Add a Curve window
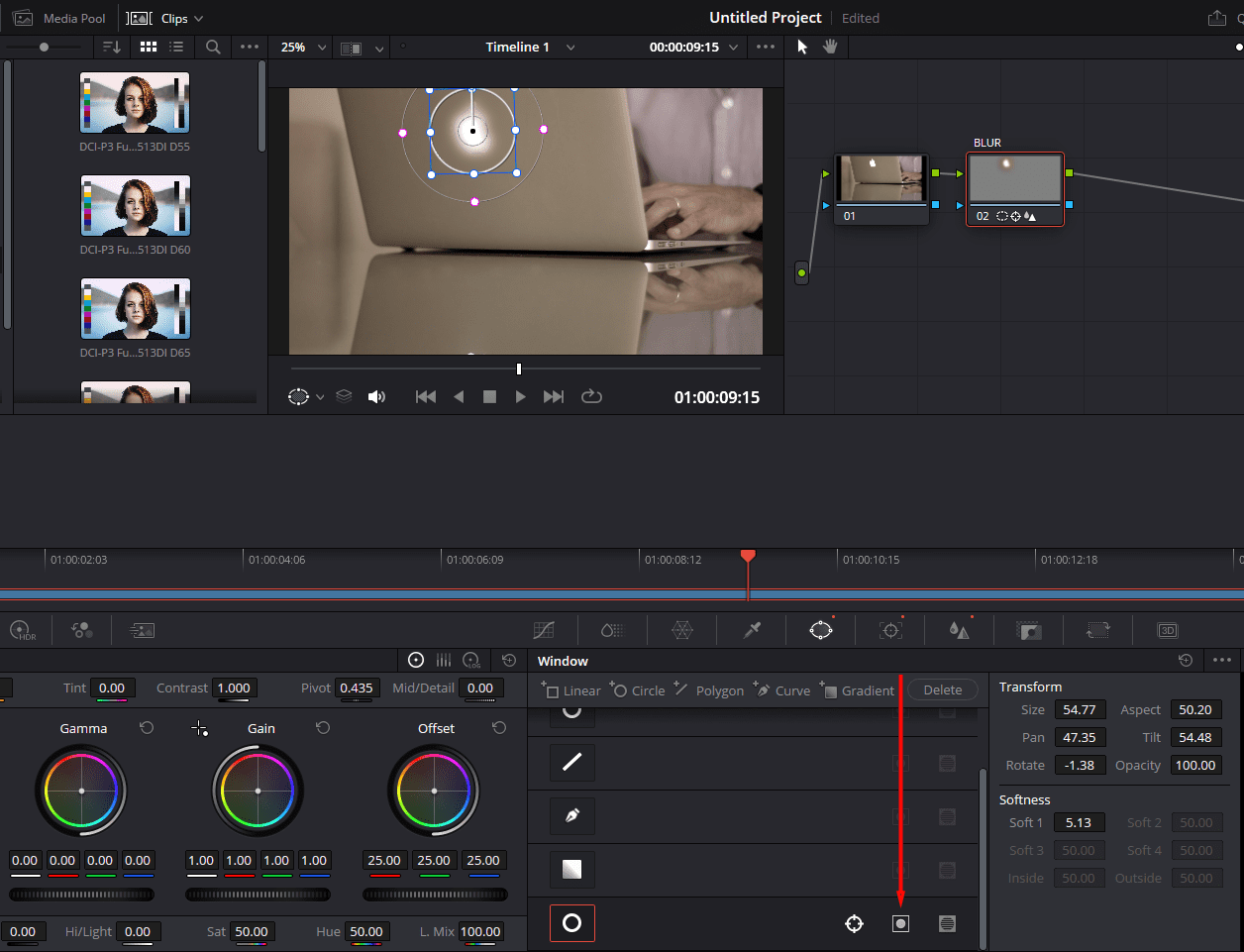Image resolution: width=1244 pixels, height=952 pixels. point(782,689)
